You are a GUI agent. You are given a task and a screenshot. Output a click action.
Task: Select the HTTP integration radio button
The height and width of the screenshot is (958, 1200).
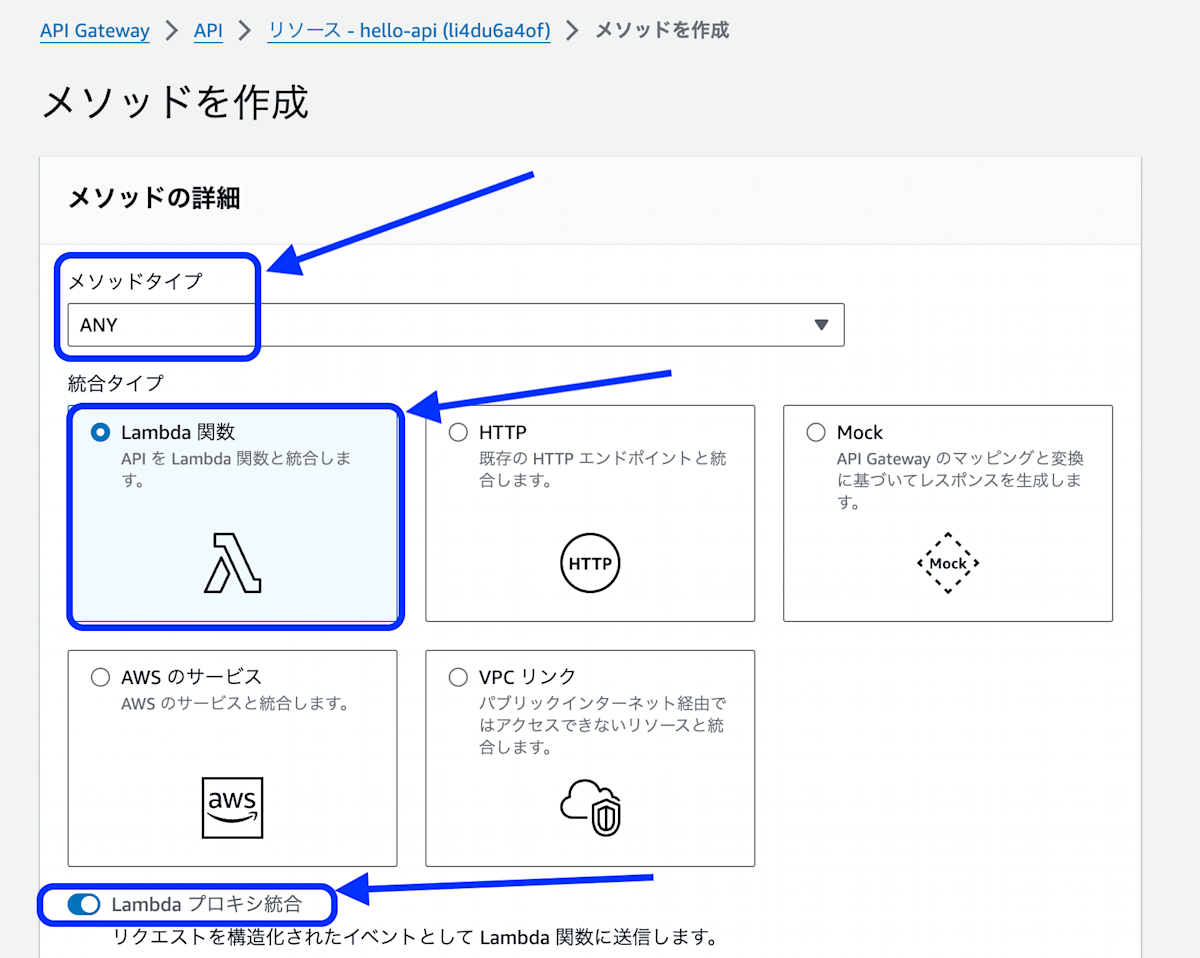[458, 432]
